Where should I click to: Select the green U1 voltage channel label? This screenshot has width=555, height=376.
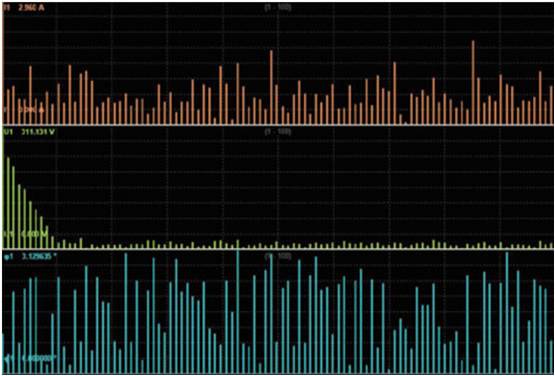point(7,132)
